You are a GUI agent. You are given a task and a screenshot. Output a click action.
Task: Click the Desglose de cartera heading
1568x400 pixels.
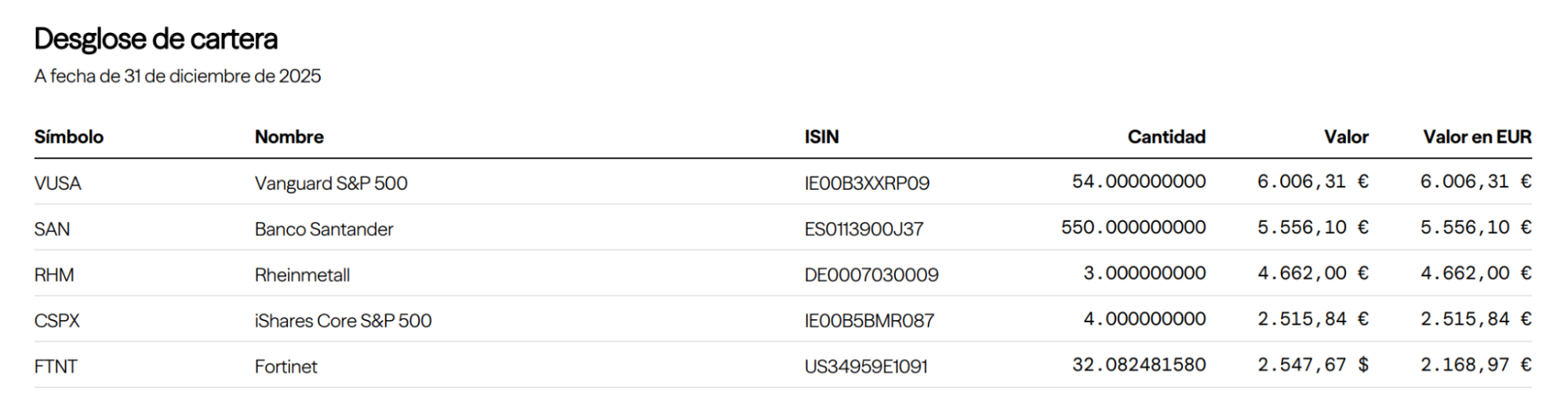coord(156,38)
